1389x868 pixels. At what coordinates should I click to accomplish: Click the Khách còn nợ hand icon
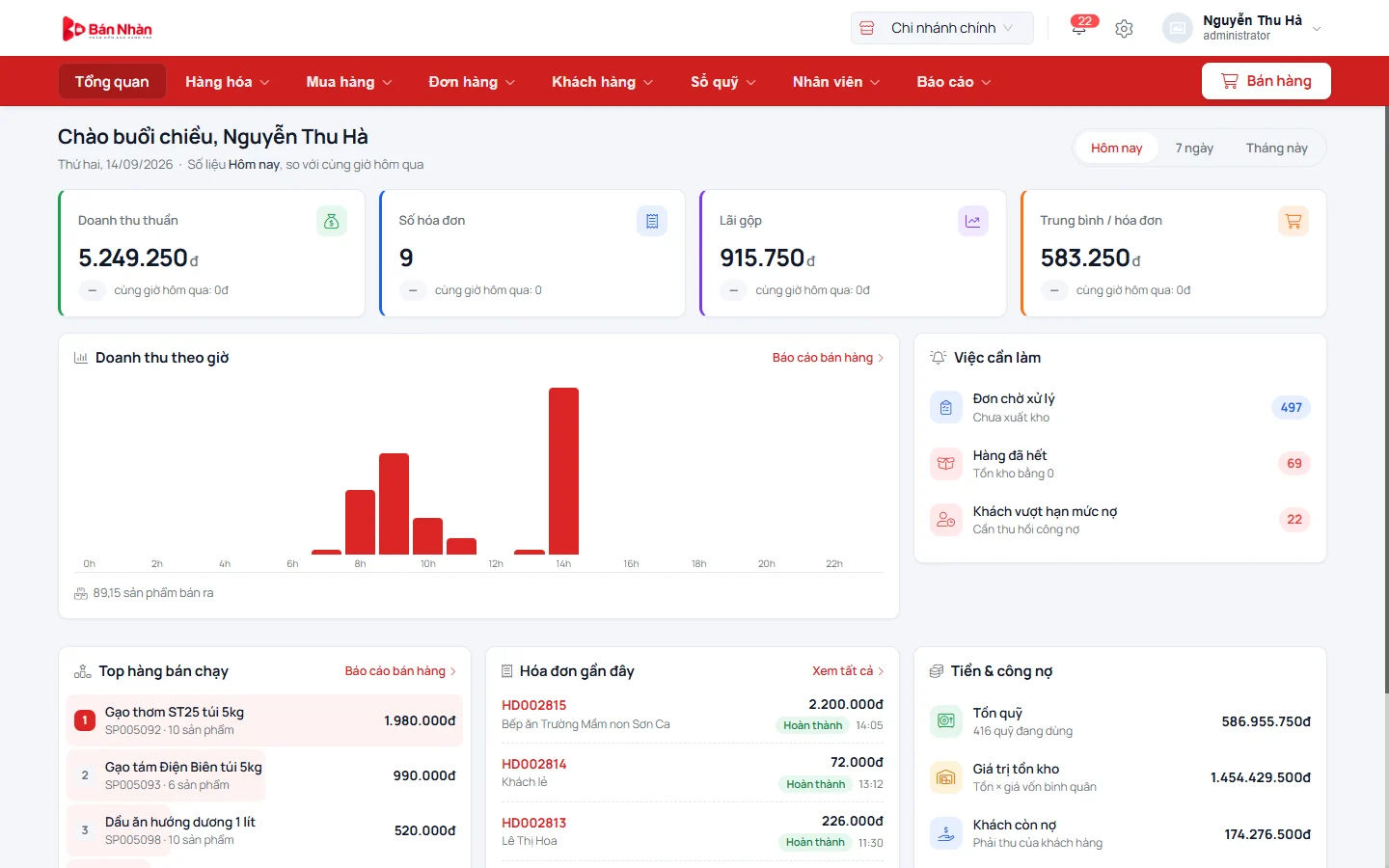945,833
